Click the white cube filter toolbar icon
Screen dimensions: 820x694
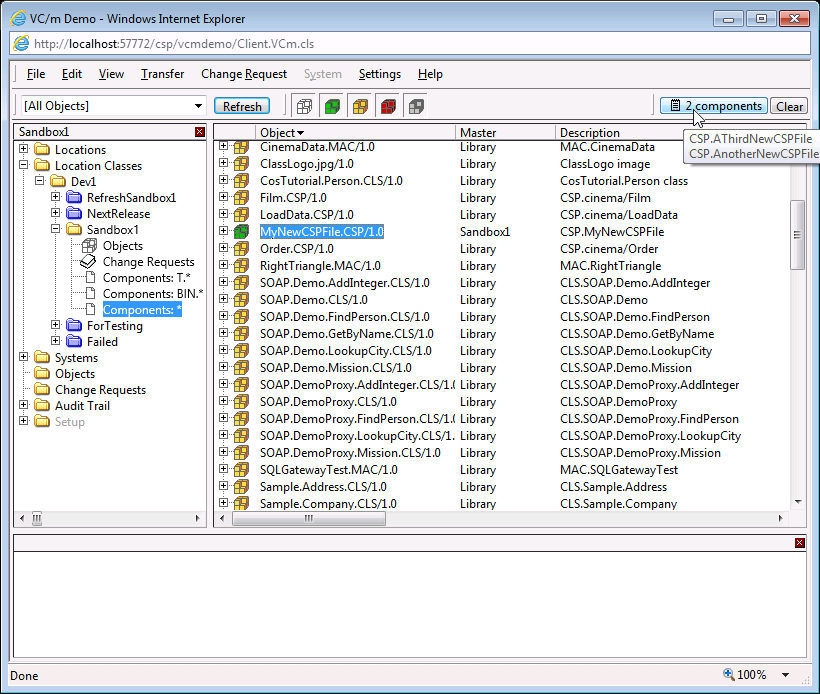point(305,106)
